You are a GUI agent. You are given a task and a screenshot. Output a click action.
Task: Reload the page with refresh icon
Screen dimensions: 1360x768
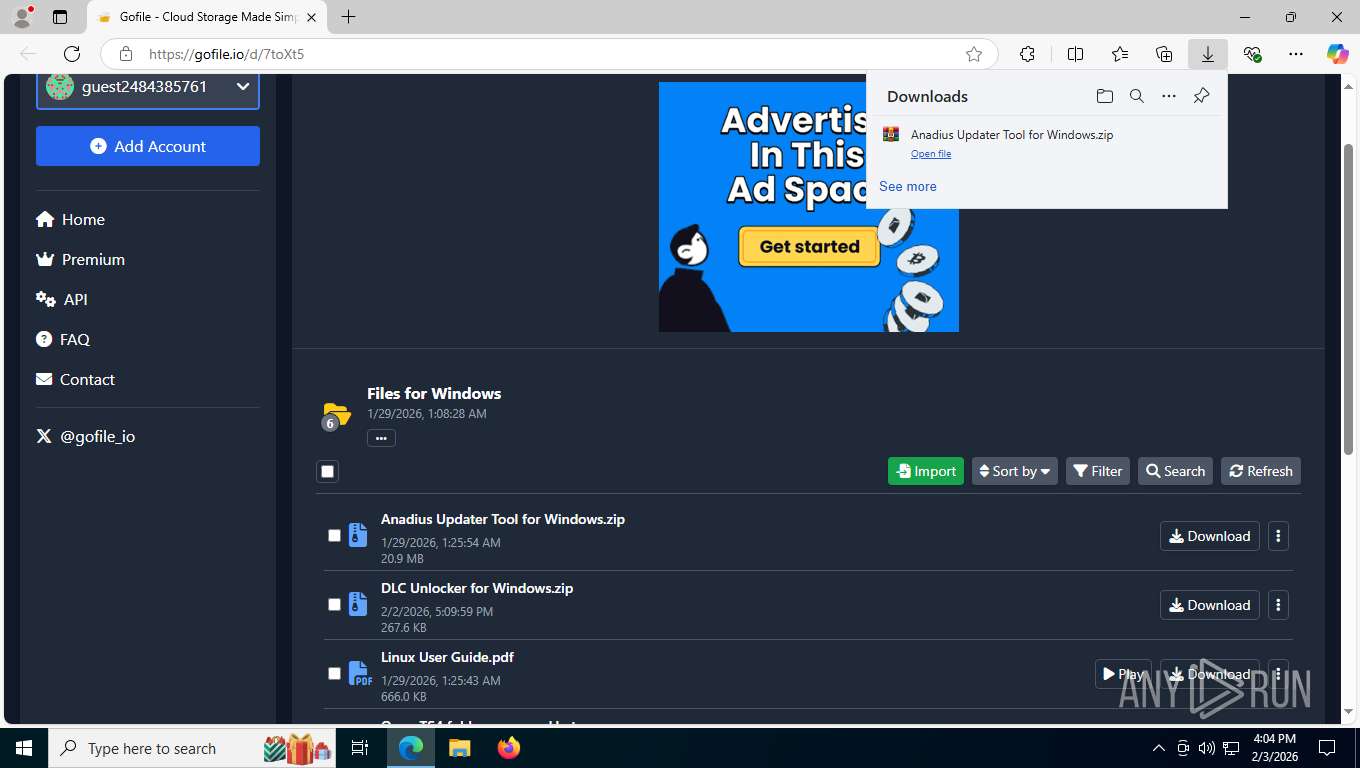click(x=72, y=54)
